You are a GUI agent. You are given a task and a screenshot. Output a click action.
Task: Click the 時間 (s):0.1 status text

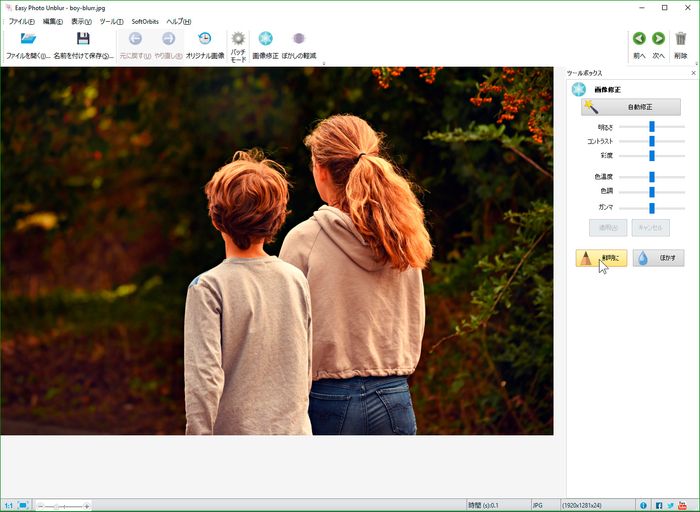(x=483, y=505)
